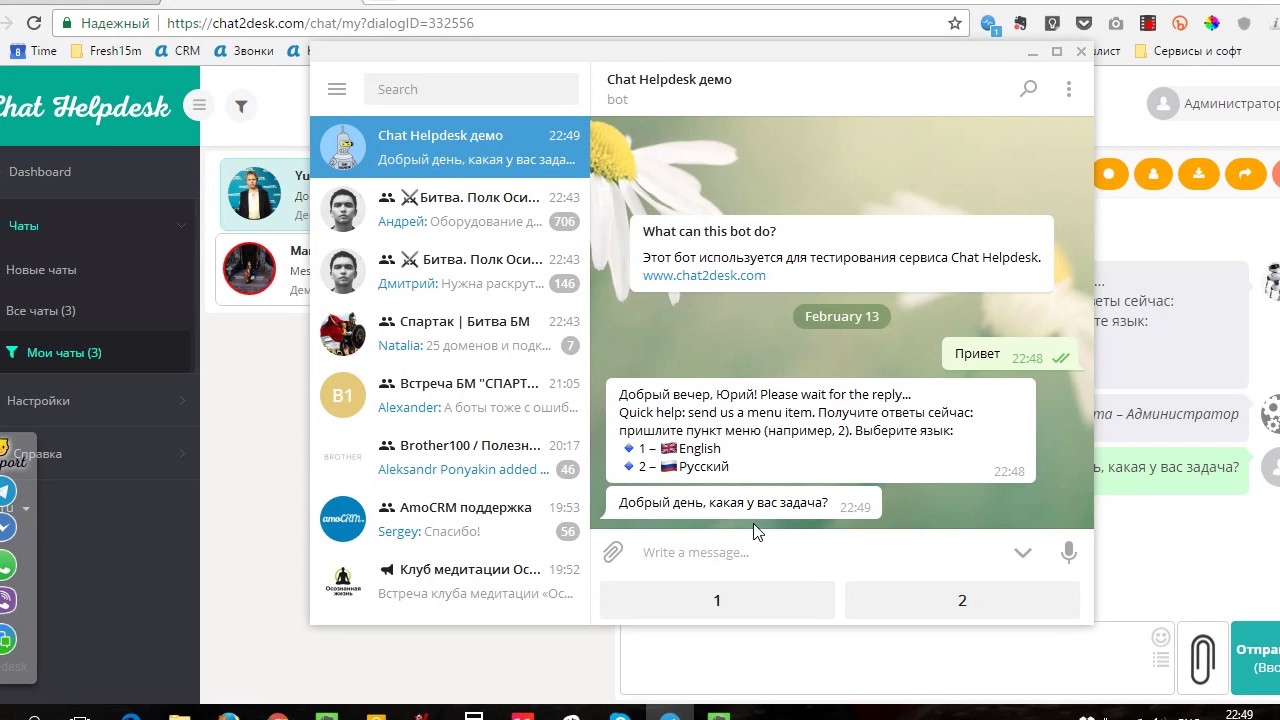The height and width of the screenshot is (720, 1280).
Task: Bookmark page with the star icon
Action: click(x=955, y=23)
